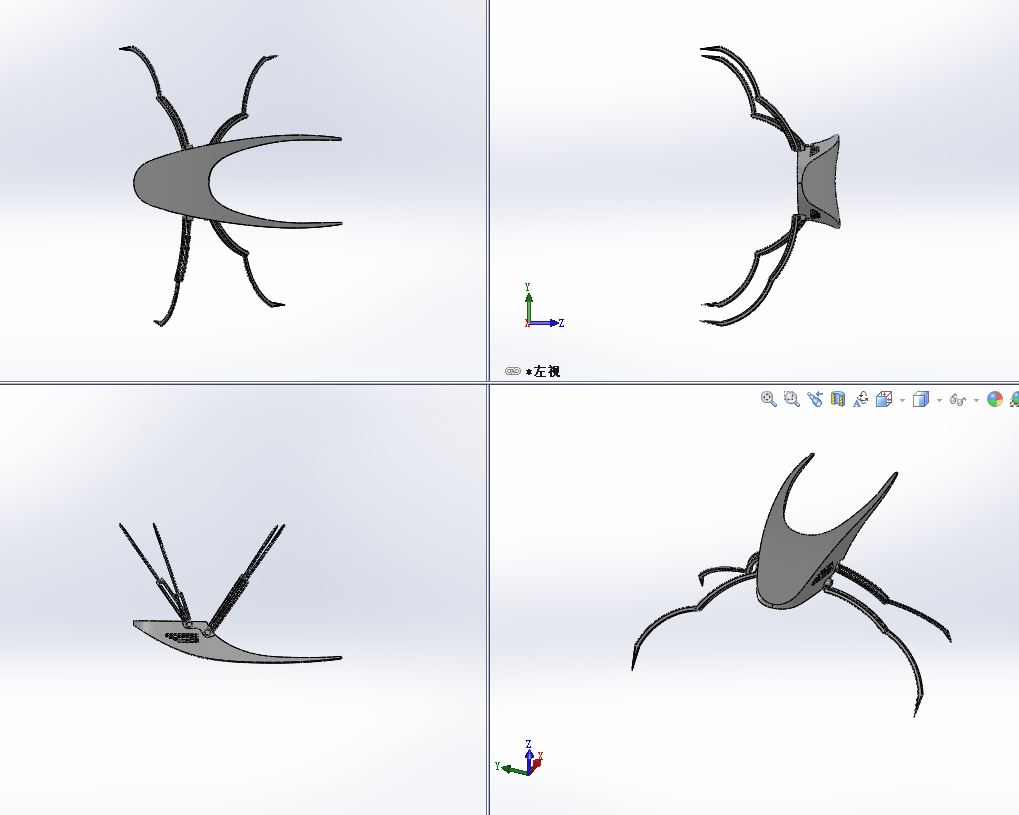
Task: Activate the Section View tool
Action: tap(838, 399)
